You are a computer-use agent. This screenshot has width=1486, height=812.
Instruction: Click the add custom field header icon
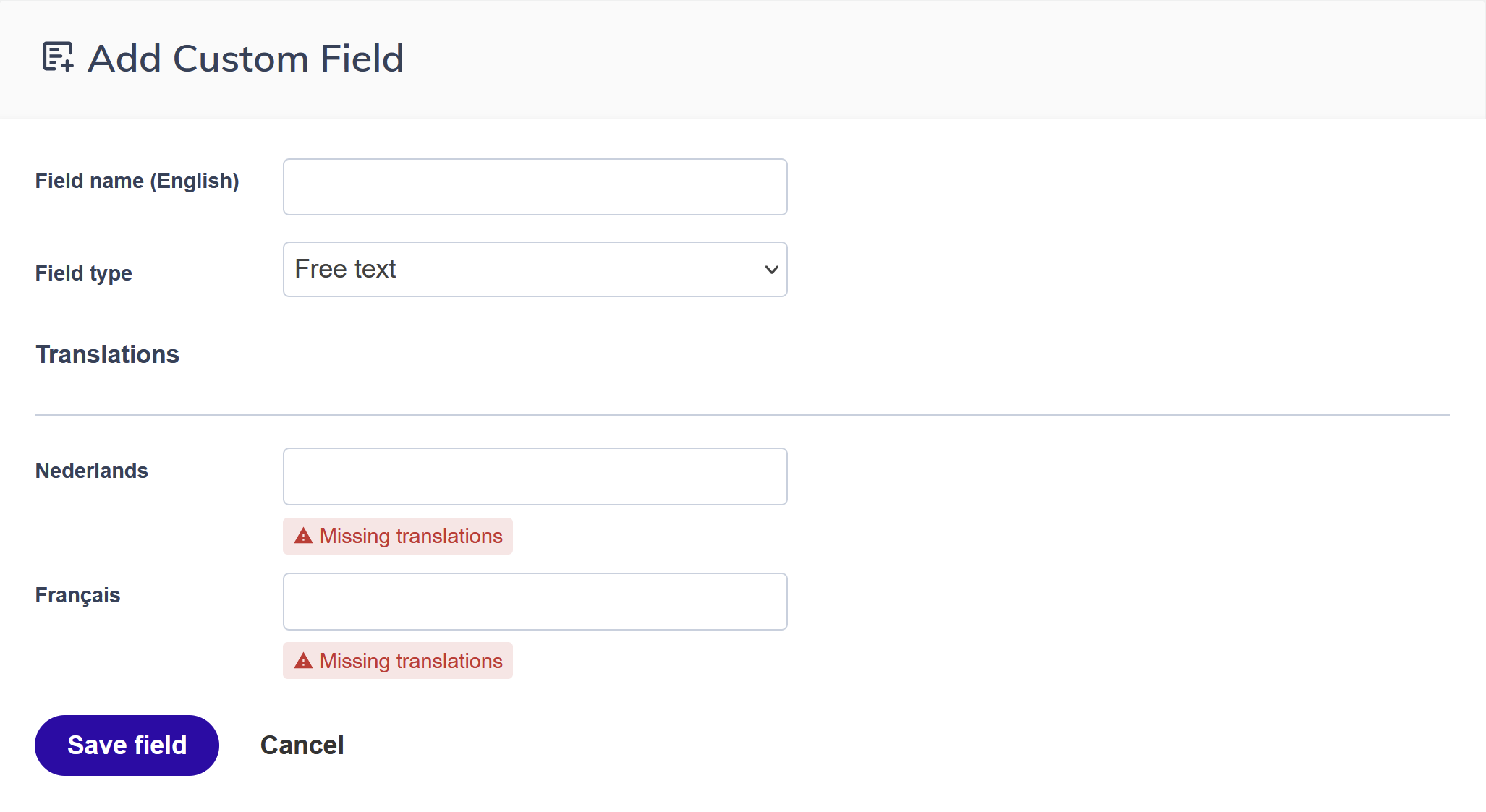(x=58, y=57)
